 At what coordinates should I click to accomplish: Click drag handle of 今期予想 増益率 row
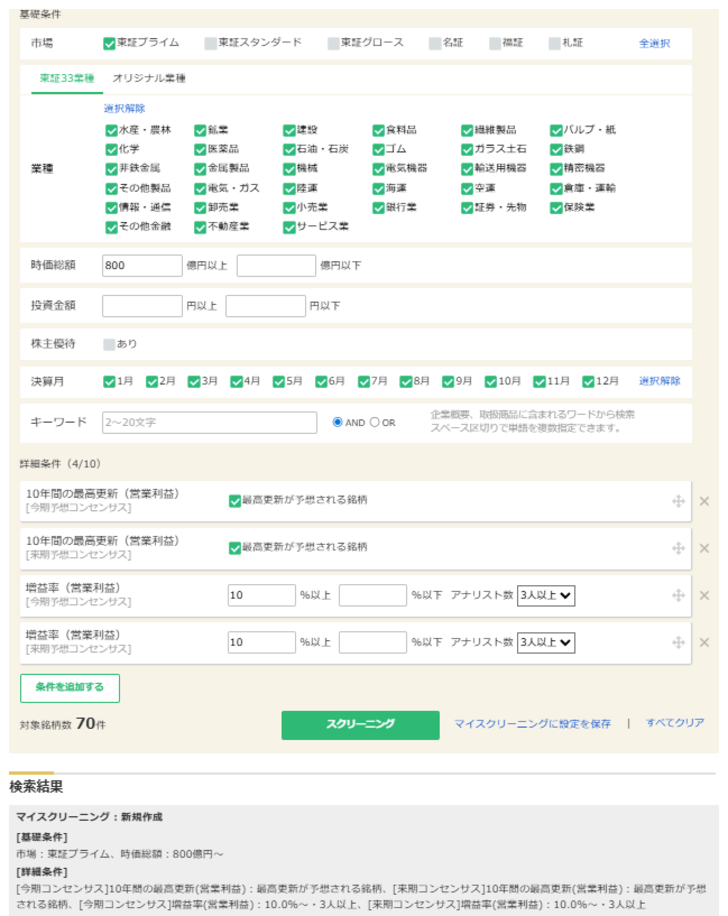click(678, 595)
